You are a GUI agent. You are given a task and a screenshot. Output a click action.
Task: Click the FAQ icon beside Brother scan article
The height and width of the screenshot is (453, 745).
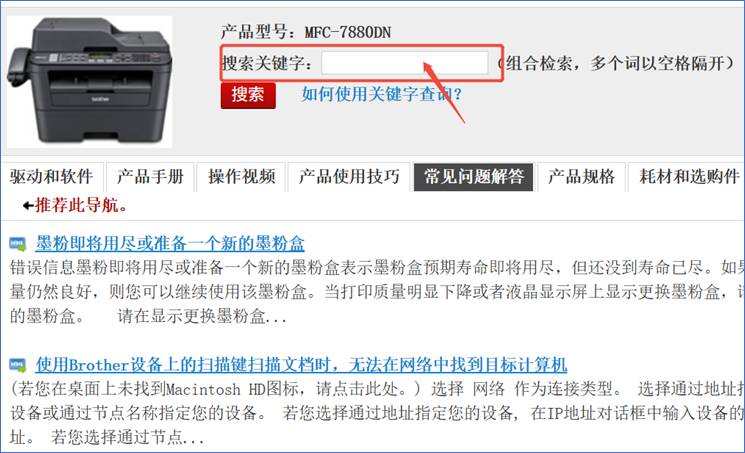18,365
